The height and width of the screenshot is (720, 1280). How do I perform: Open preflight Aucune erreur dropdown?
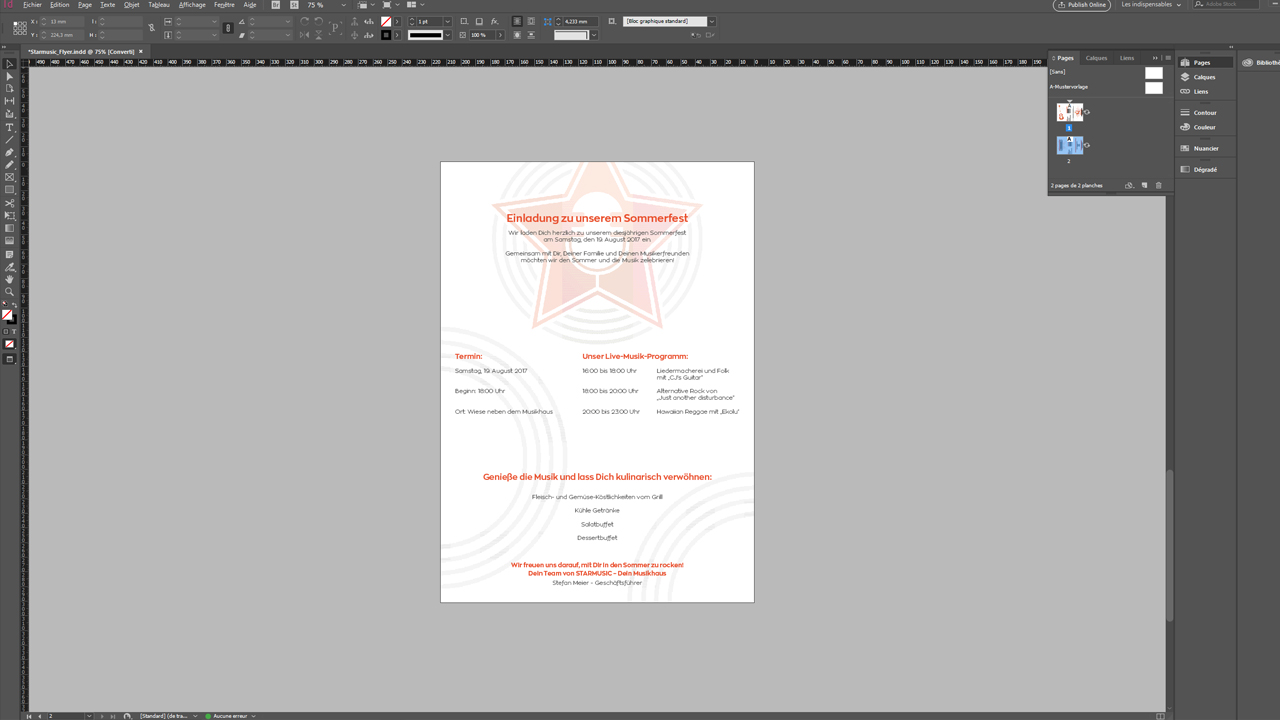coord(254,716)
